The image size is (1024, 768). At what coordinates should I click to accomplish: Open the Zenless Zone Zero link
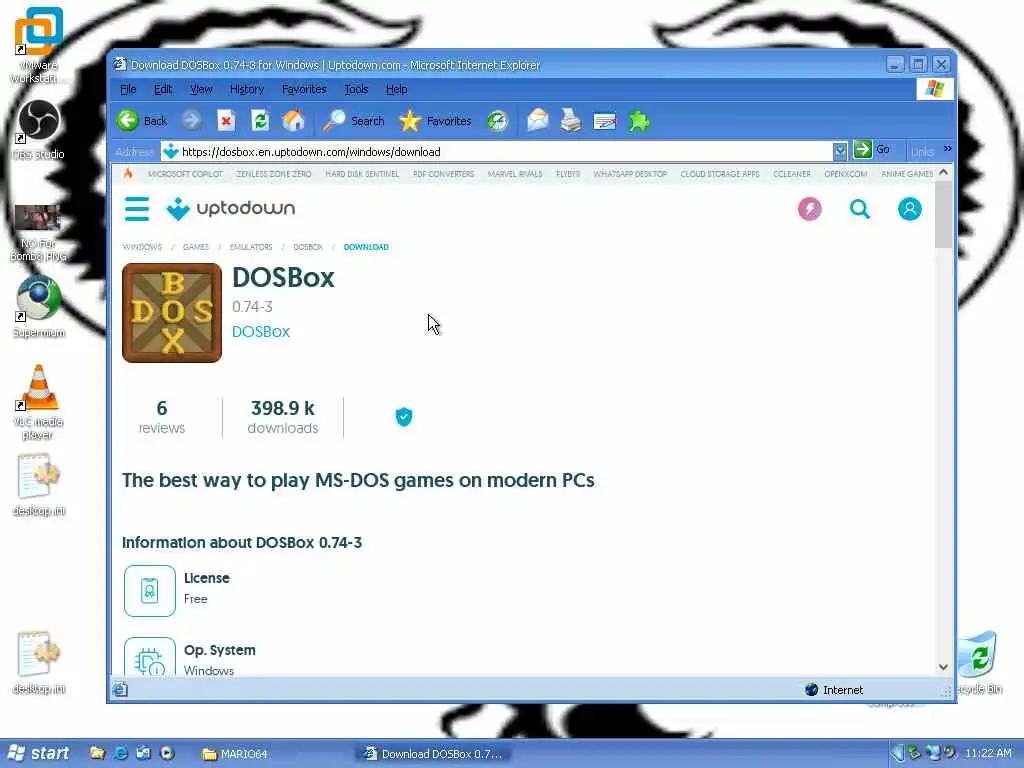274,174
